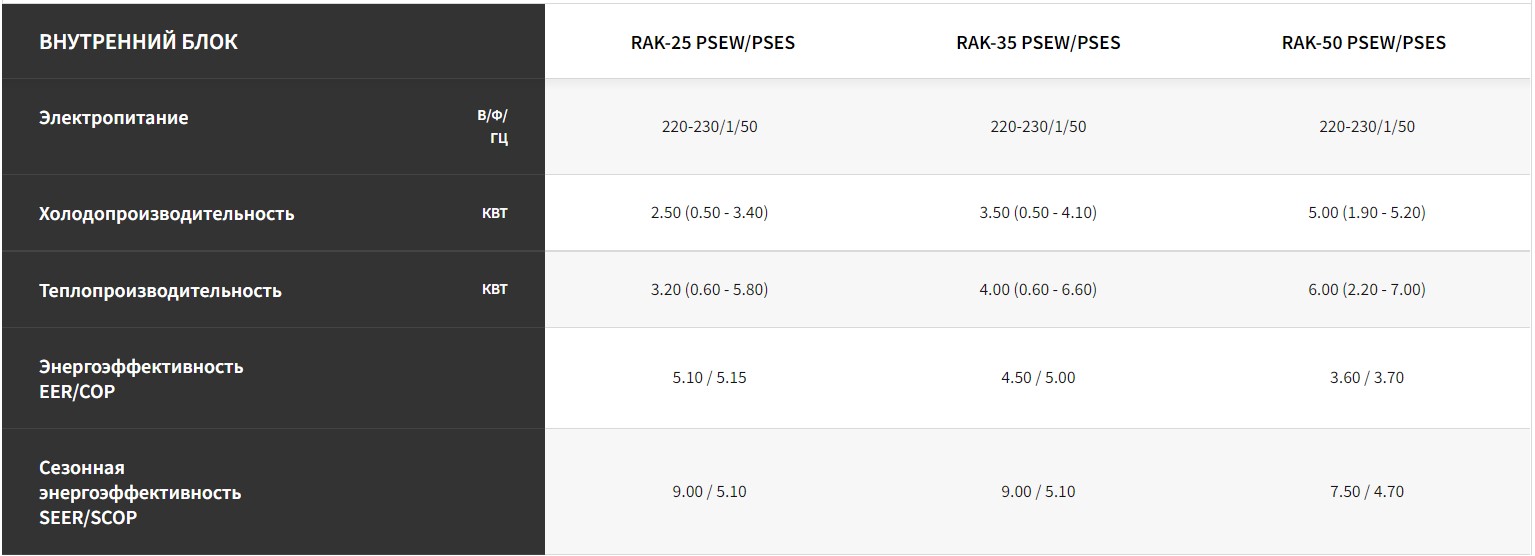The image size is (1535, 556).
Task: Click the 2.50 (0.50 - 3.40) cell
Action: coord(709,212)
